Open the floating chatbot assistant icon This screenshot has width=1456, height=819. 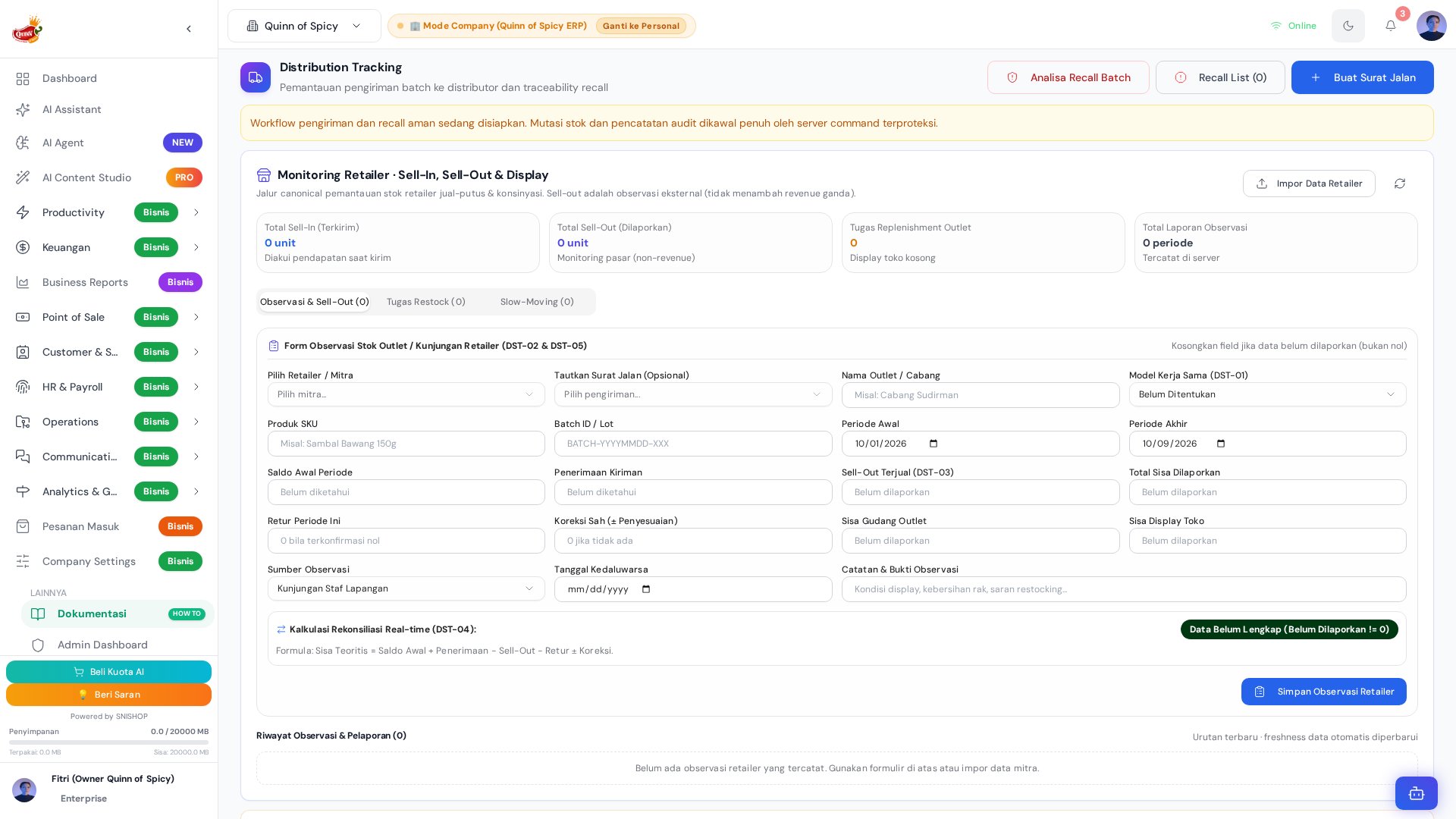pos(1417,793)
